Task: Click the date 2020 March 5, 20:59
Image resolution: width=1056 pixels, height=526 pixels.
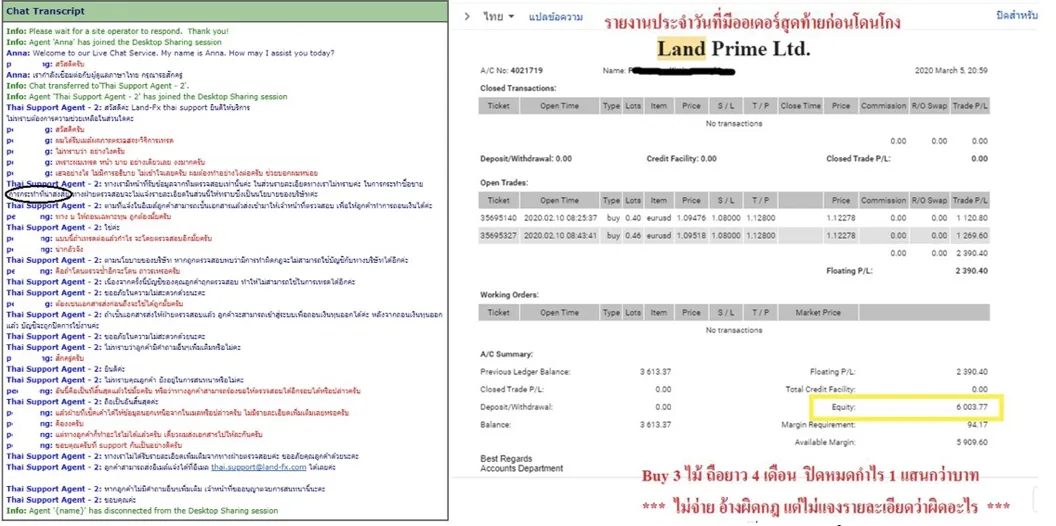Action: (952, 70)
